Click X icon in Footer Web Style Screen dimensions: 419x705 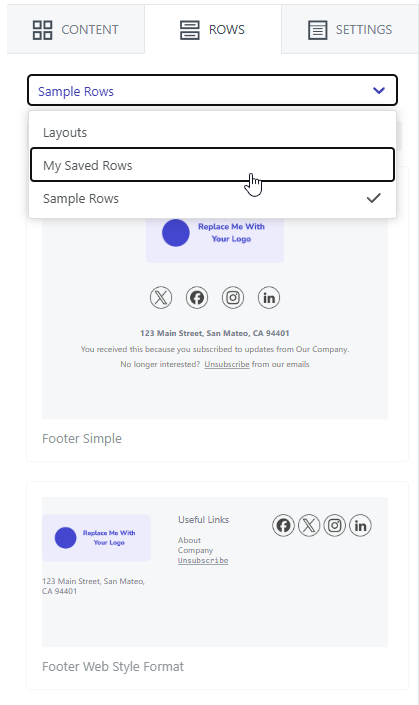(309, 525)
